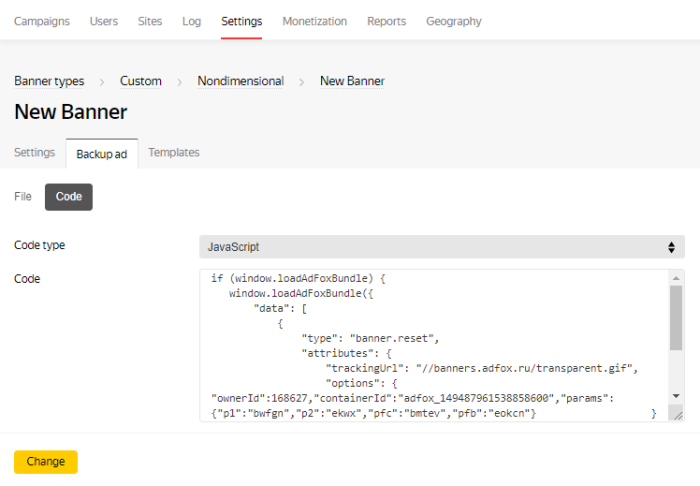Expand the Code type JavaScript dropdown
This screenshot has height=486, width=700.
point(441,246)
